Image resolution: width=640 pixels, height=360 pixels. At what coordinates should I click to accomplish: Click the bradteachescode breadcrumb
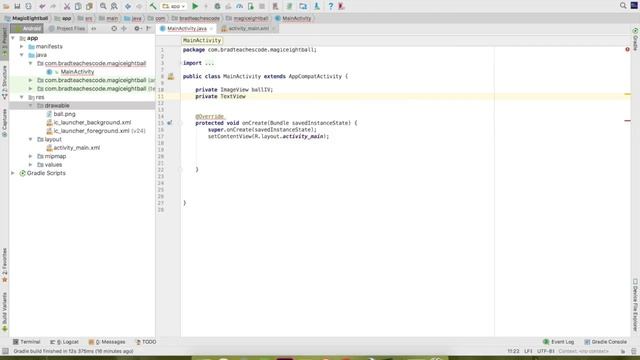pyautogui.click(x=196, y=18)
